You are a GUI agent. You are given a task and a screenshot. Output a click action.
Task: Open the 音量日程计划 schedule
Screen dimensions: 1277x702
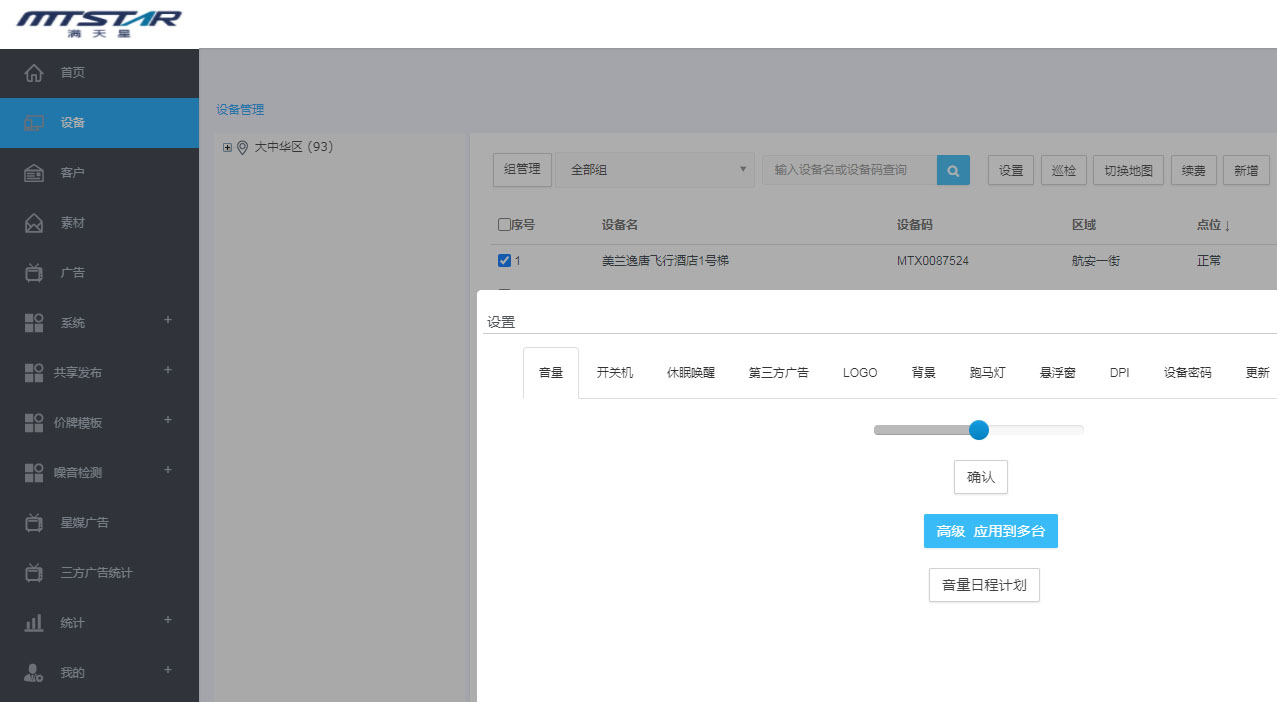[x=984, y=585]
